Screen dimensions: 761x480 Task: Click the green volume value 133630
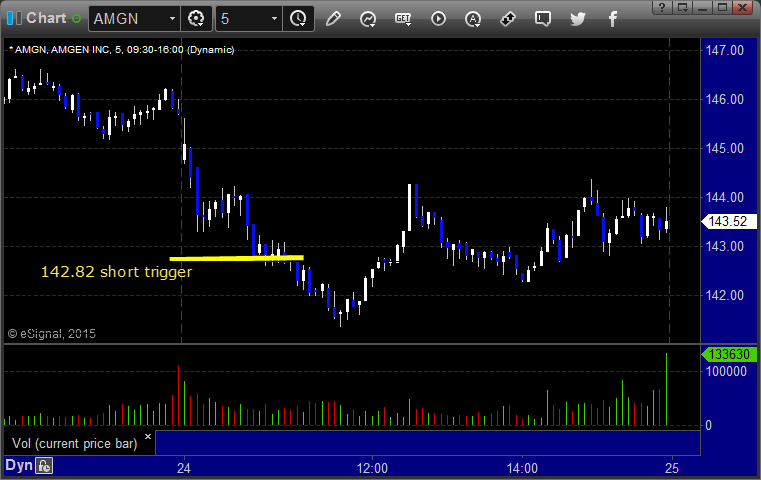pyautogui.click(x=729, y=354)
